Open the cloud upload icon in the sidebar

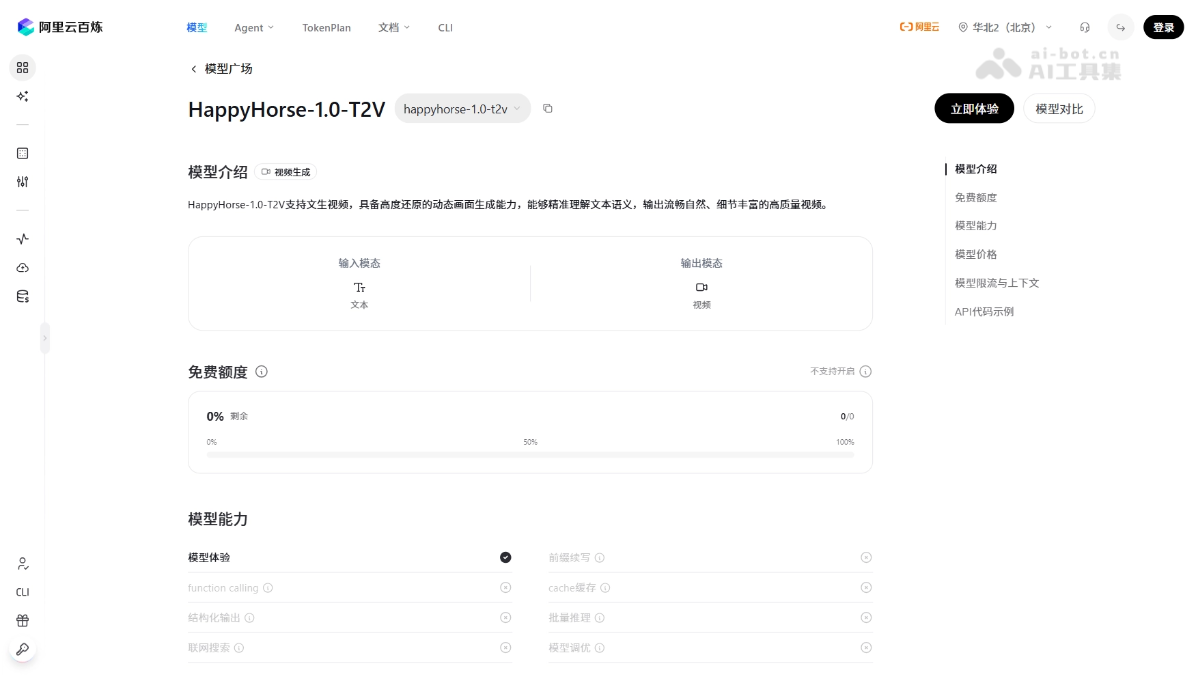point(22,268)
